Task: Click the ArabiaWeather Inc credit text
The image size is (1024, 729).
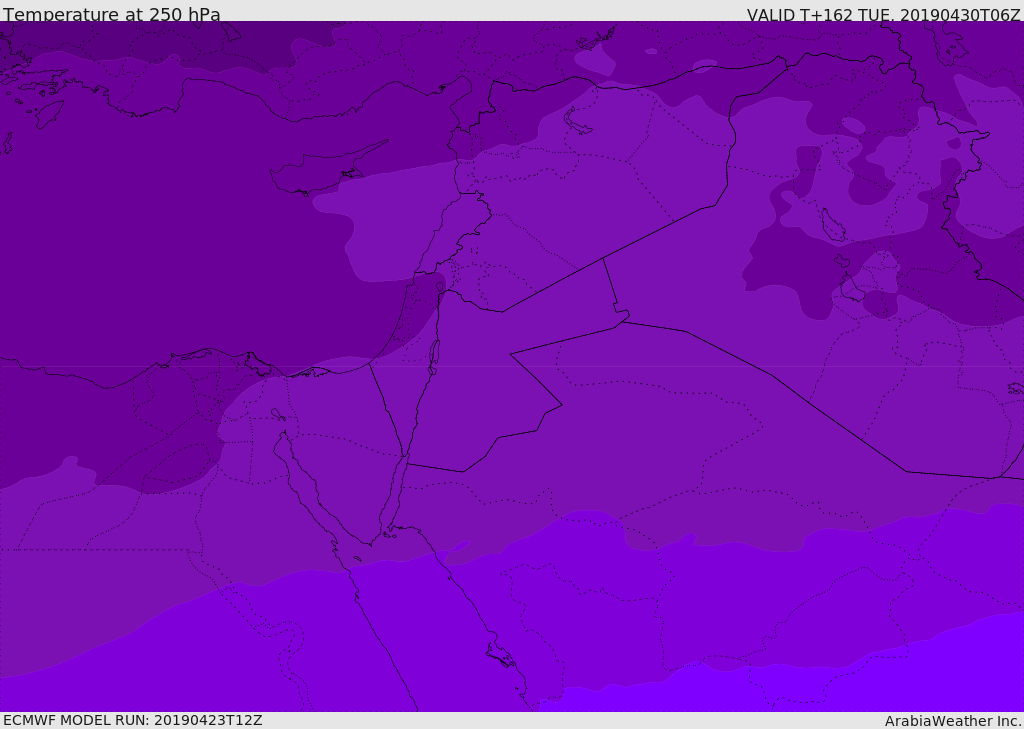Action: [x=952, y=721]
